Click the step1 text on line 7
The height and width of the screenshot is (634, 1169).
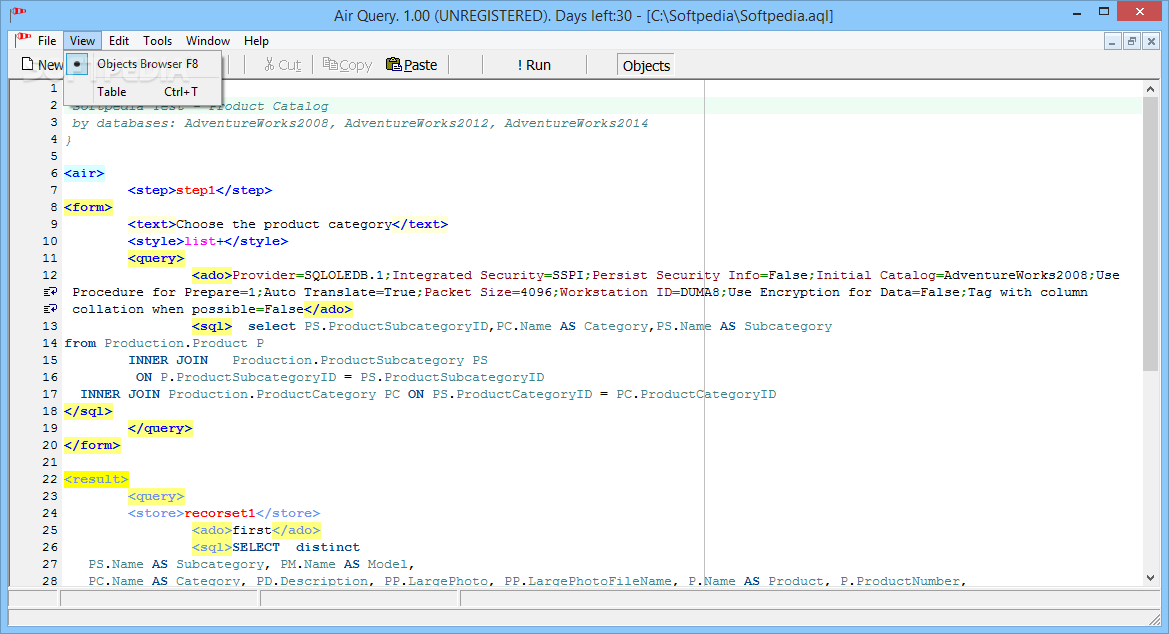(x=195, y=190)
